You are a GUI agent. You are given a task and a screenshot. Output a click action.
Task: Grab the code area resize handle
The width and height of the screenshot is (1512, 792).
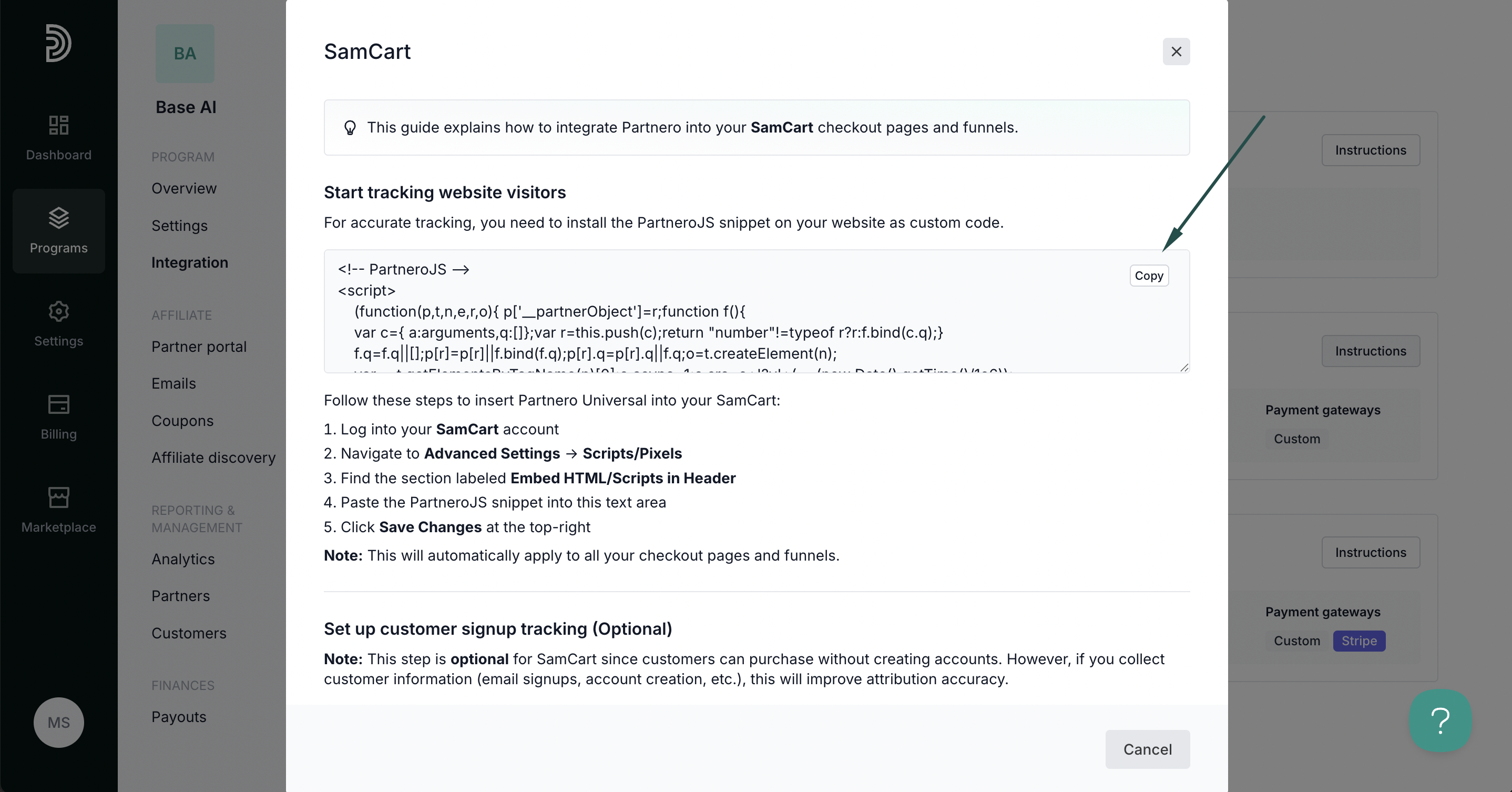pyautogui.click(x=1184, y=368)
